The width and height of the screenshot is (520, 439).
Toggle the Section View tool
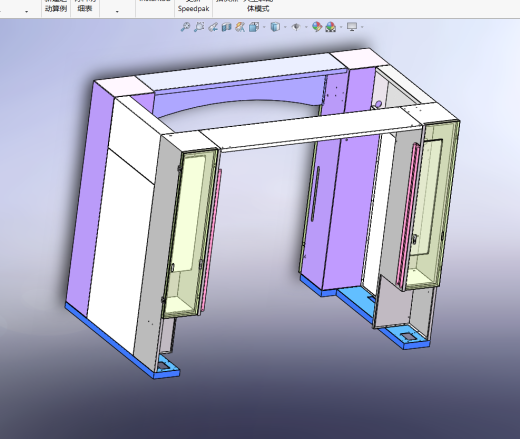227,27
